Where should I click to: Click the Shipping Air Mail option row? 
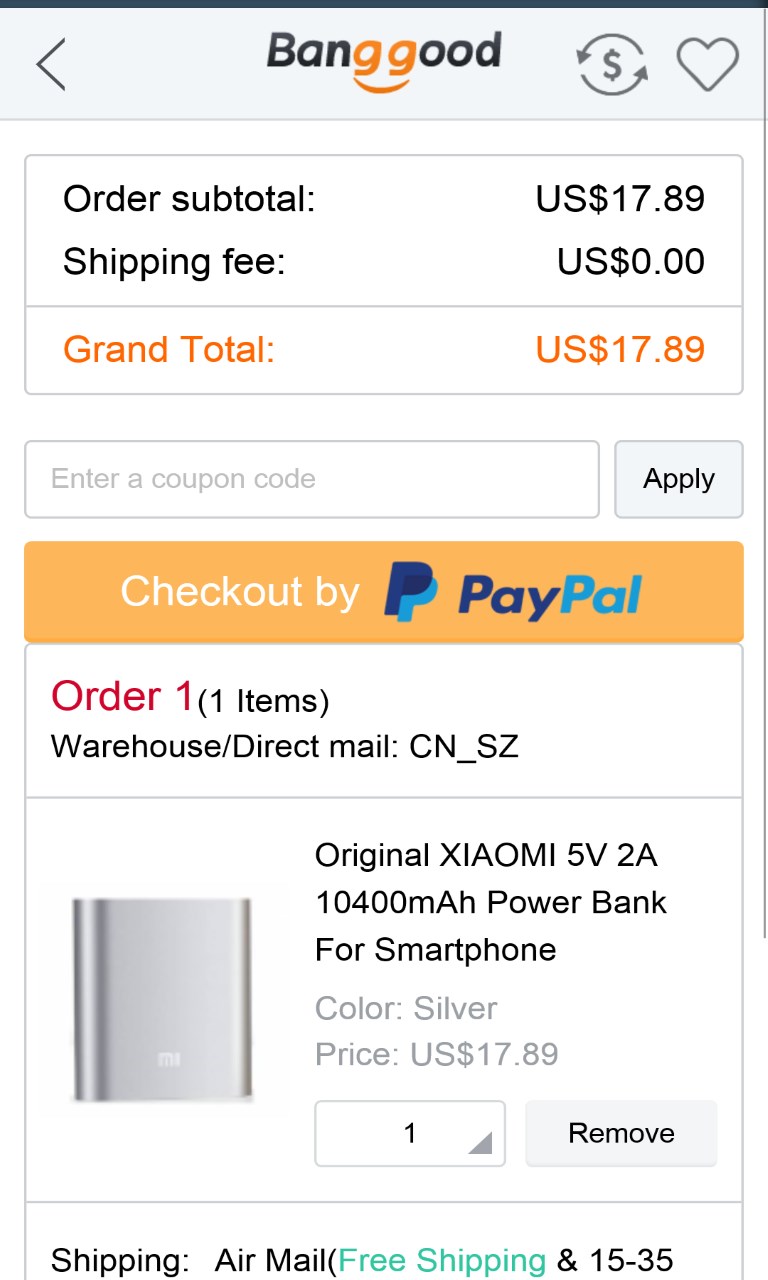coord(362,1259)
